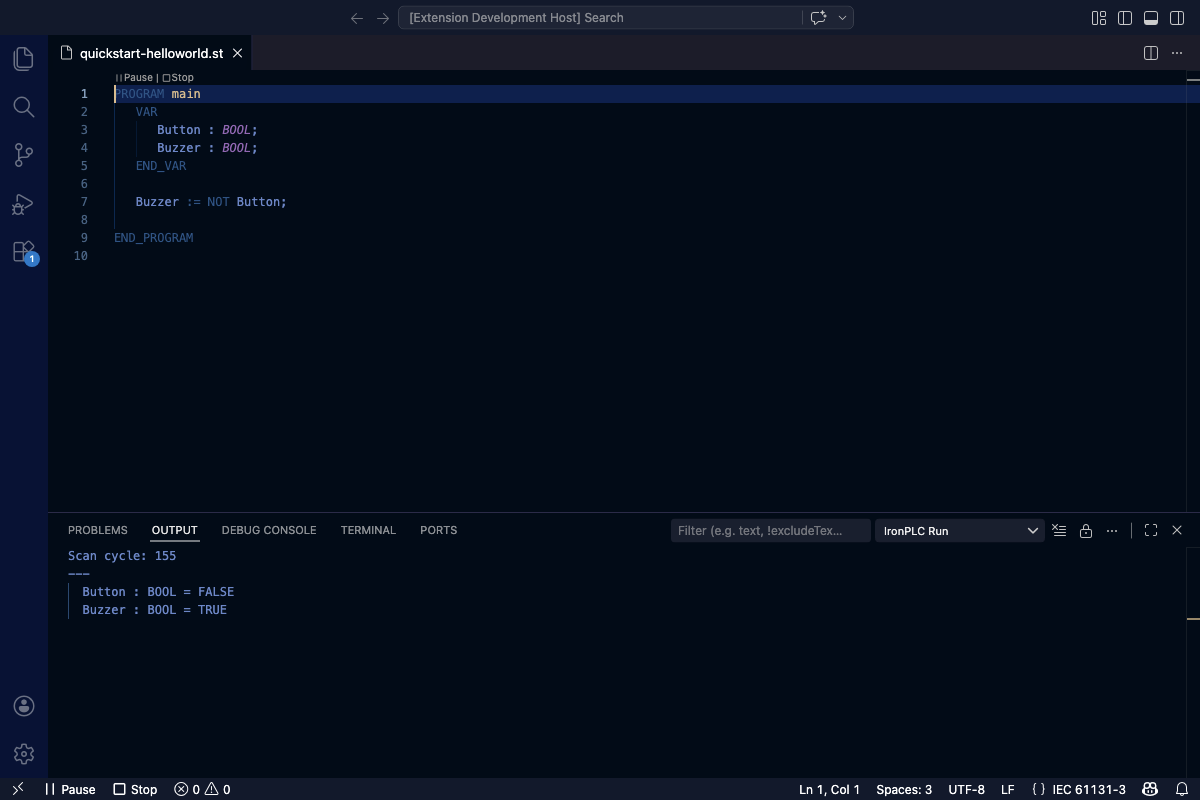
Task: Open the DEBUG CONSOLE tab
Action: coord(268,530)
